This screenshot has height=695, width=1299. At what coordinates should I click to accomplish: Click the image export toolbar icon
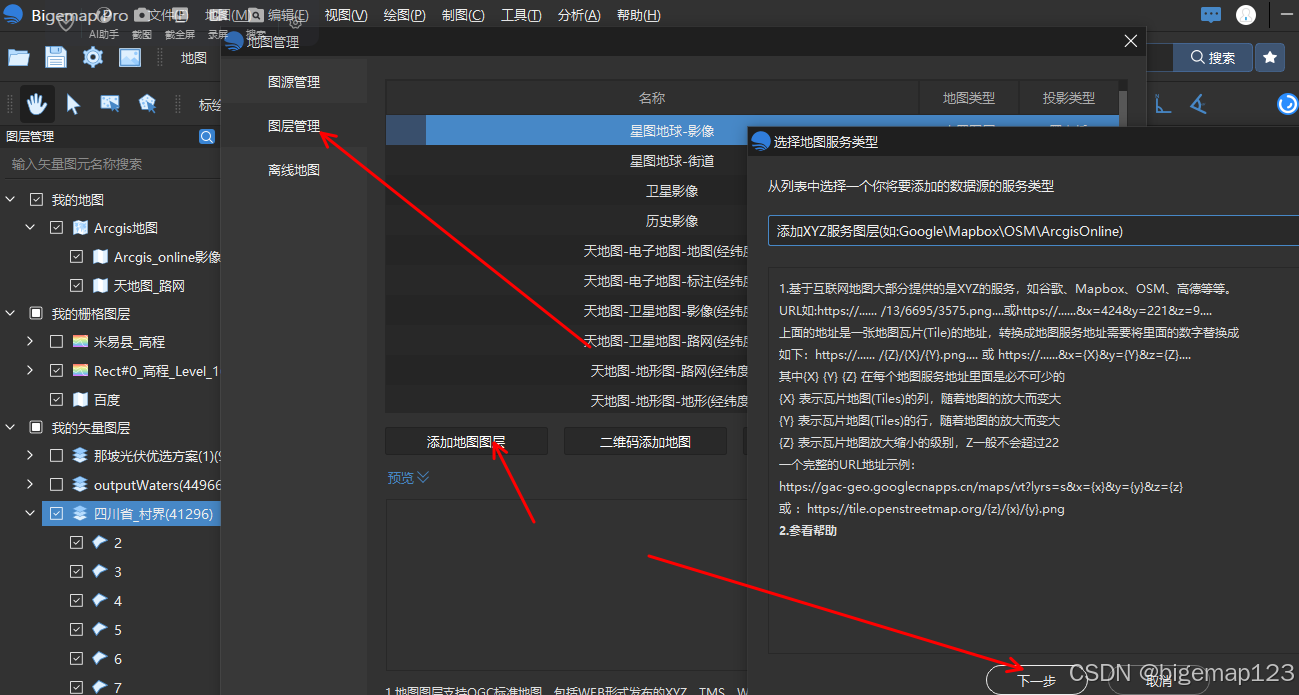pyautogui.click(x=130, y=57)
